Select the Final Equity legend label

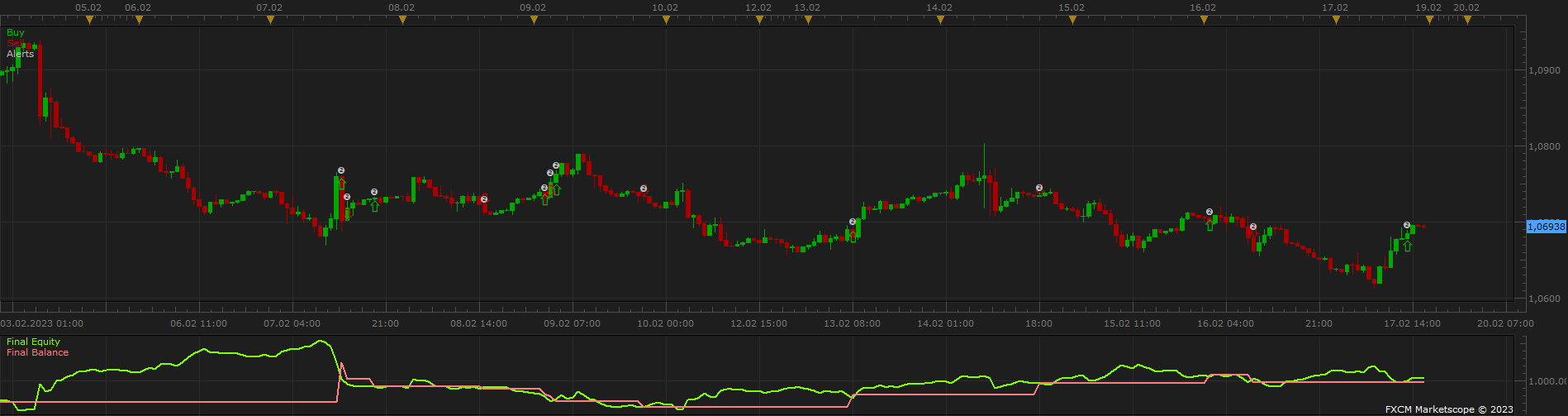[x=33, y=342]
